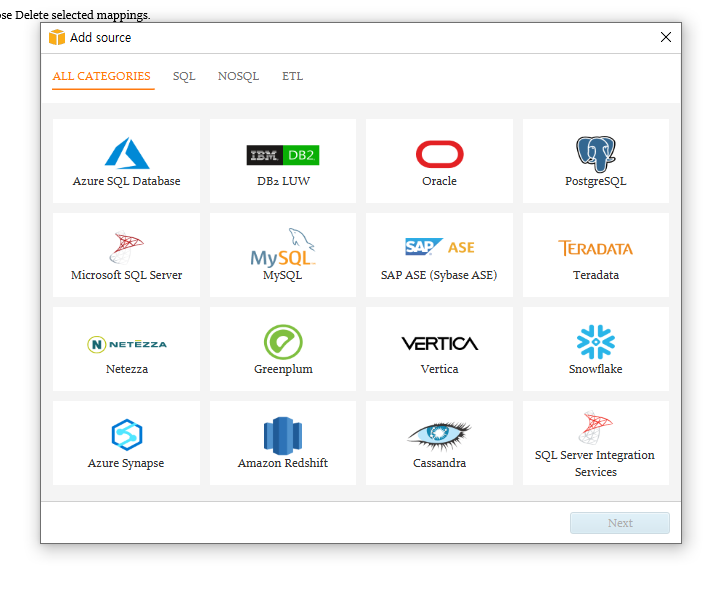Click the 'Snowflake' text label
Screen dimensions: 720x594
coord(596,370)
